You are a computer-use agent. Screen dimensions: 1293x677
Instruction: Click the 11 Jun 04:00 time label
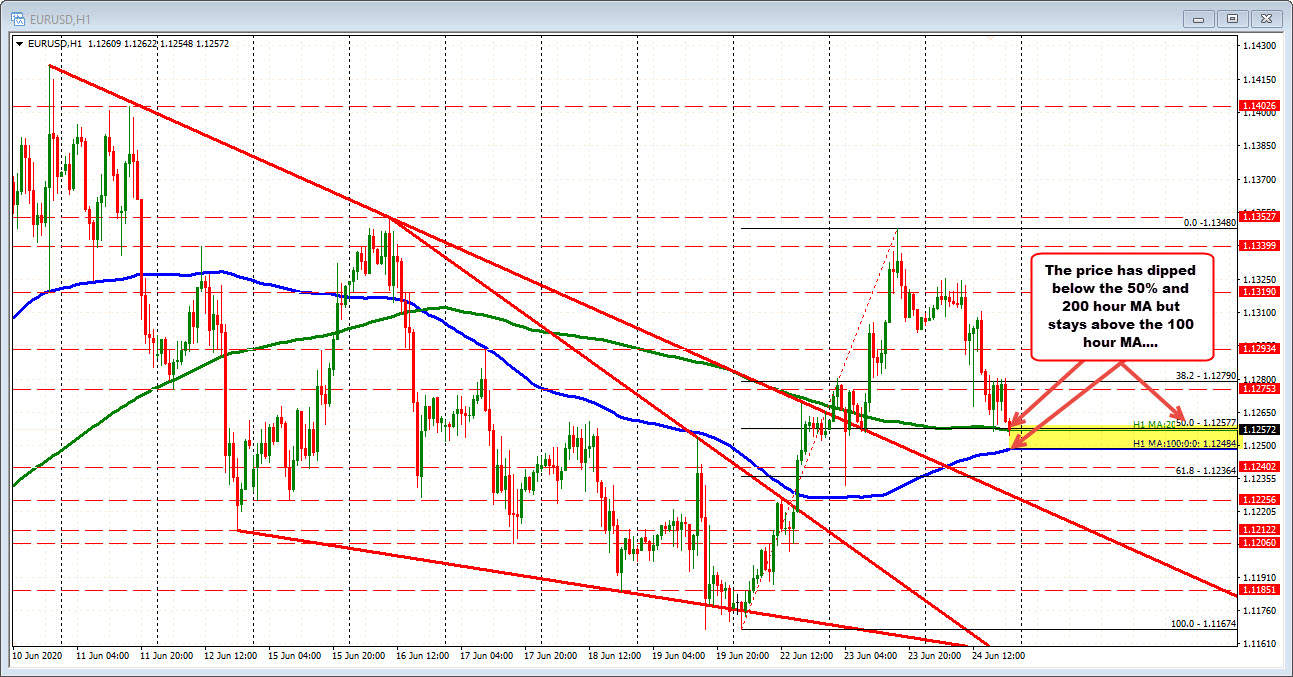[101, 656]
